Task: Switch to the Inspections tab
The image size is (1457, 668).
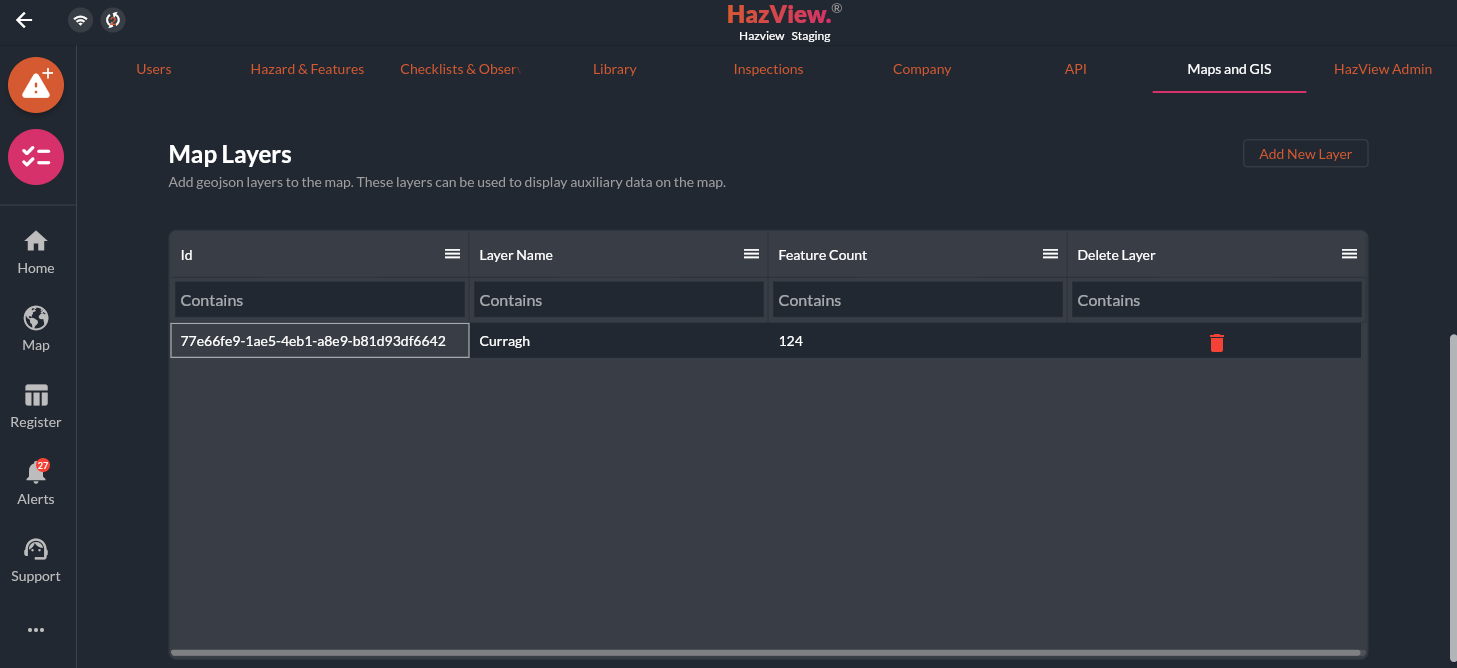Action: (x=768, y=69)
